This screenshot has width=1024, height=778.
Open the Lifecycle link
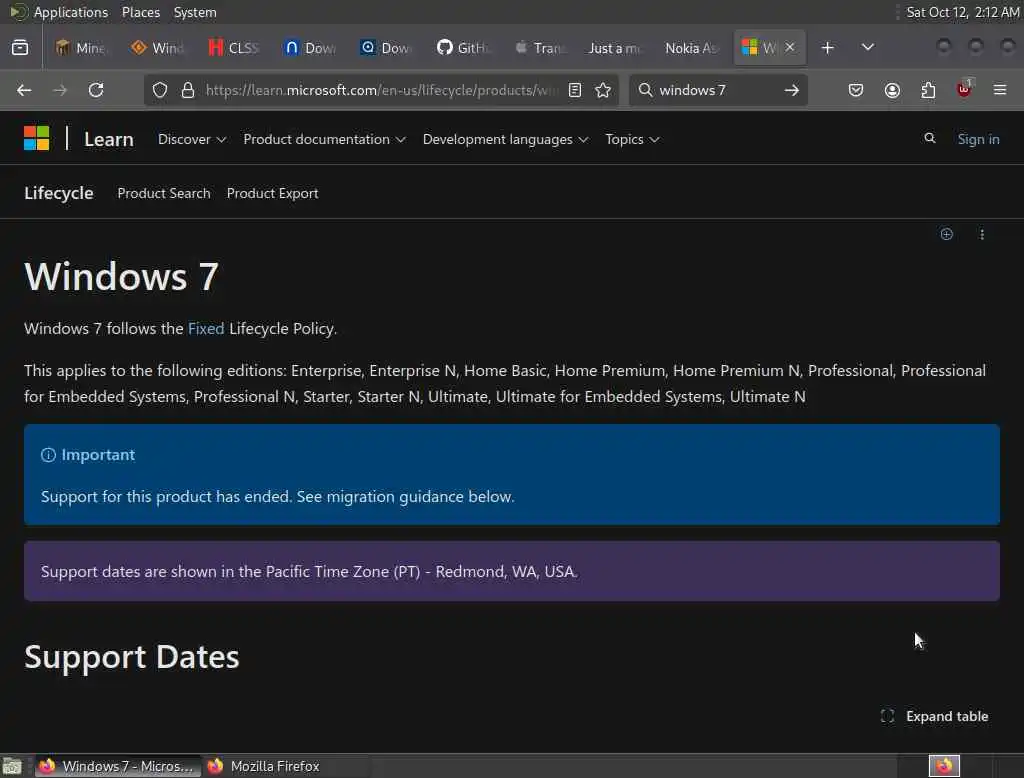tap(59, 193)
